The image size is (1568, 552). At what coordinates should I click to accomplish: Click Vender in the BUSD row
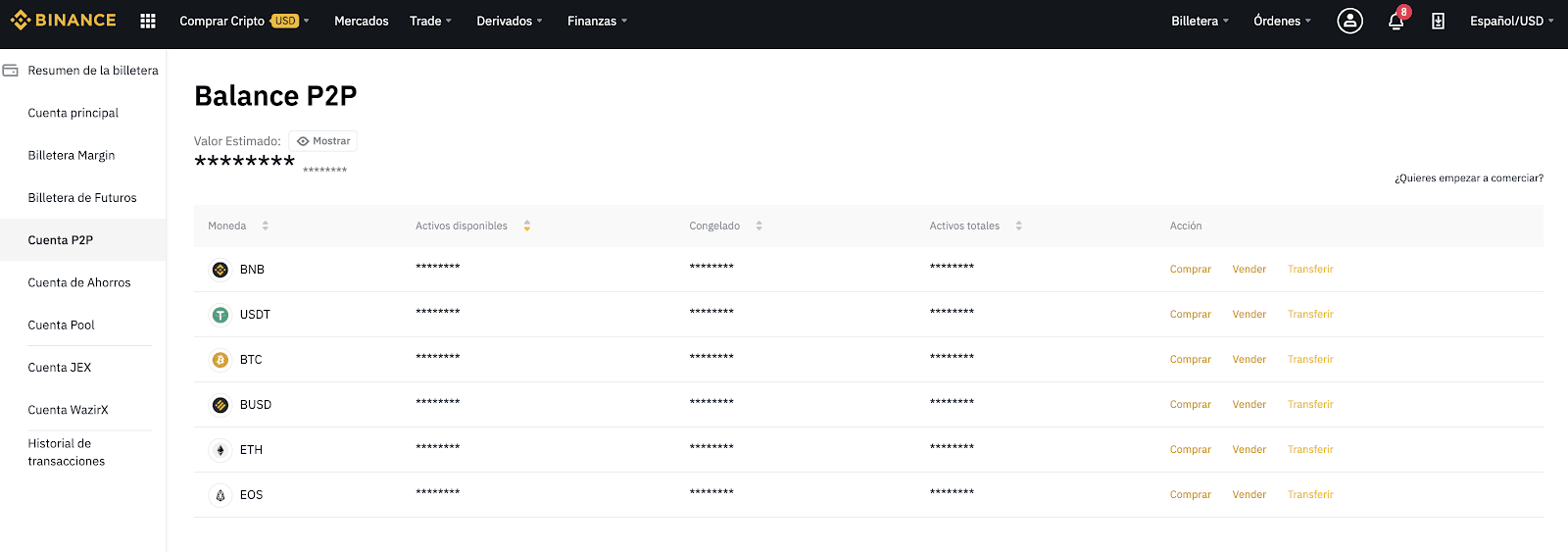click(x=1249, y=405)
